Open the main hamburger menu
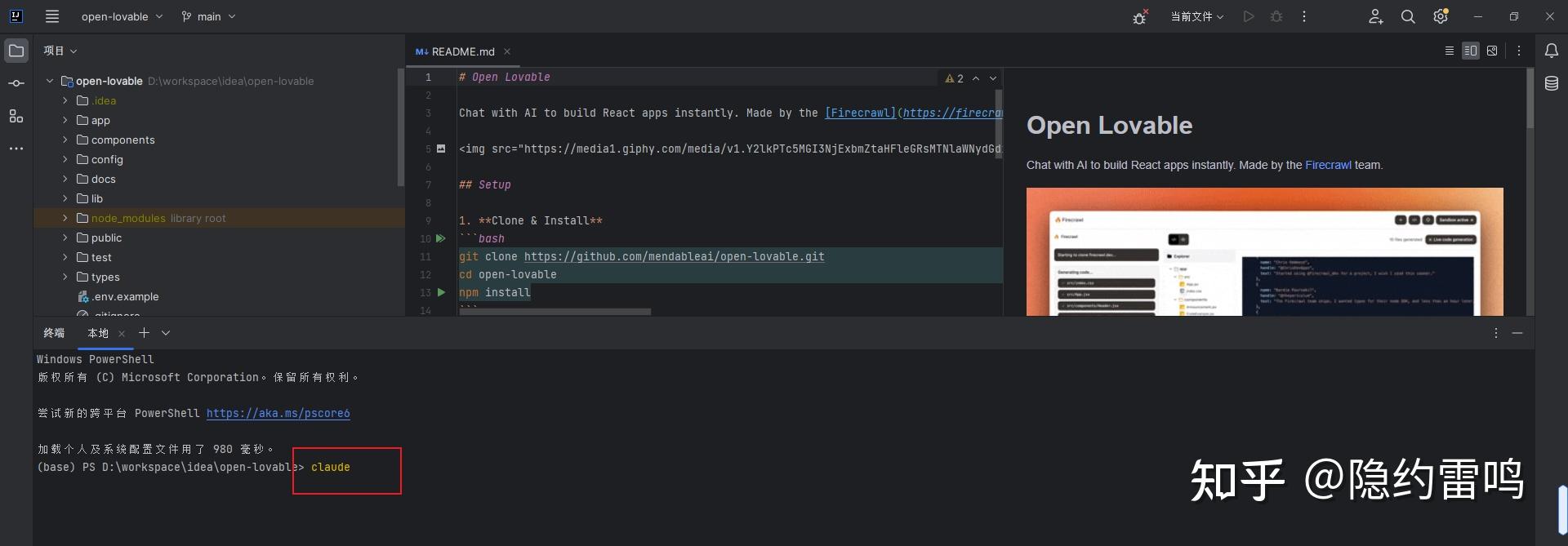 52,16
